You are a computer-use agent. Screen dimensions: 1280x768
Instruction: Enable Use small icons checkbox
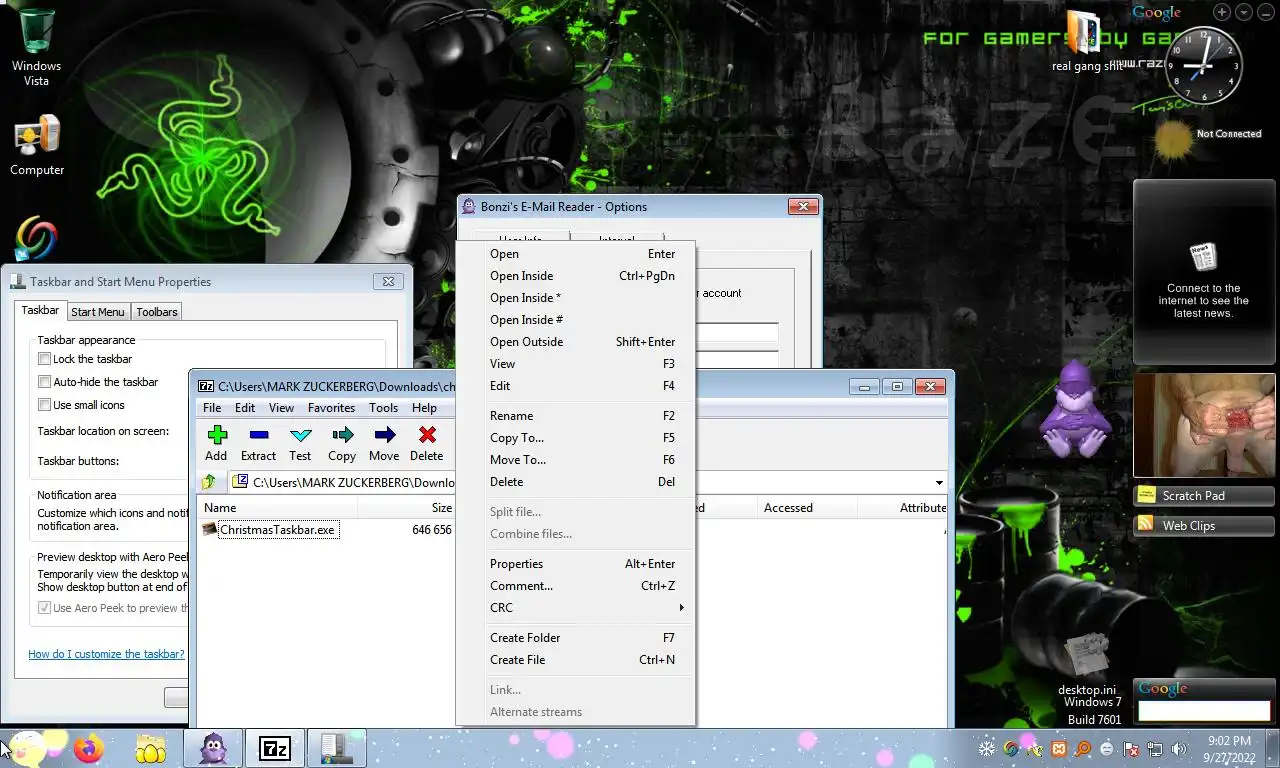[44, 405]
